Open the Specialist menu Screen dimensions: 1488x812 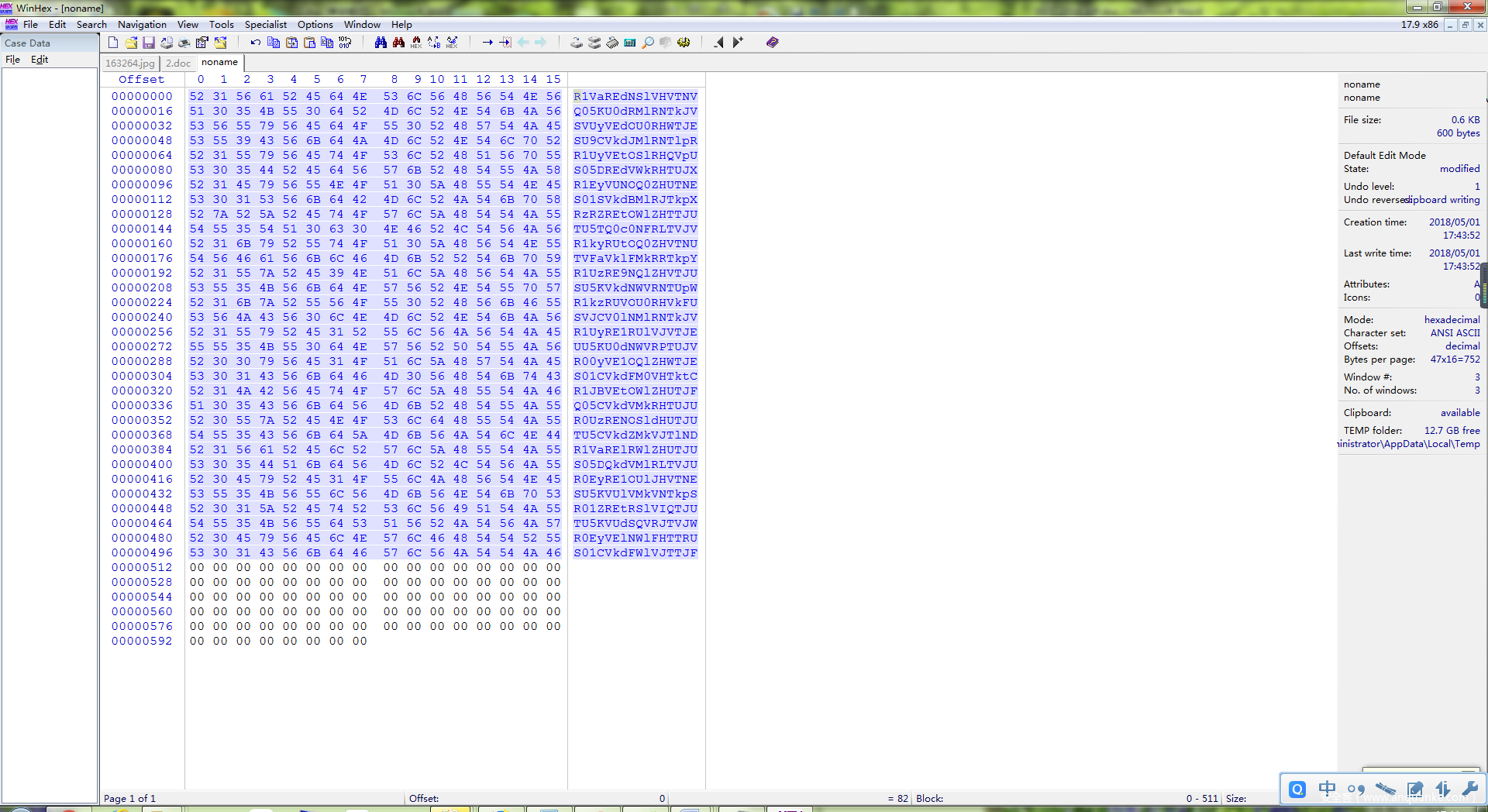pos(265,25)
